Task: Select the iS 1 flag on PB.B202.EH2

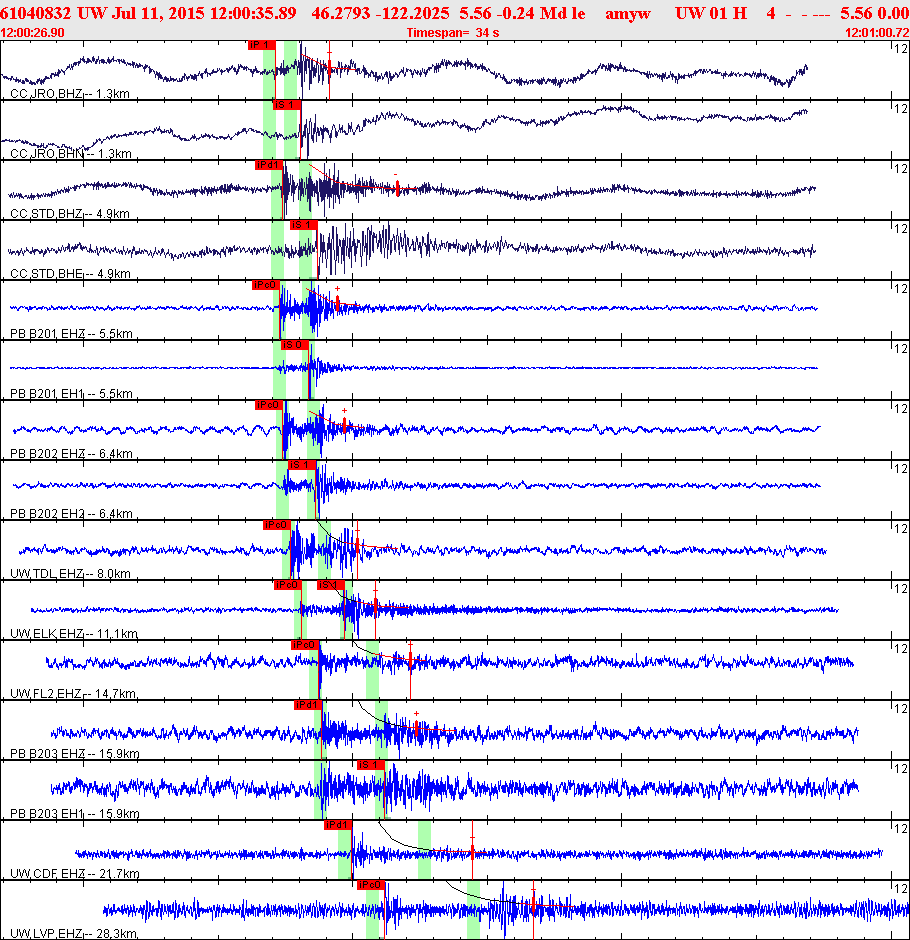Action: pyautogui.click(x=302, y=465)
